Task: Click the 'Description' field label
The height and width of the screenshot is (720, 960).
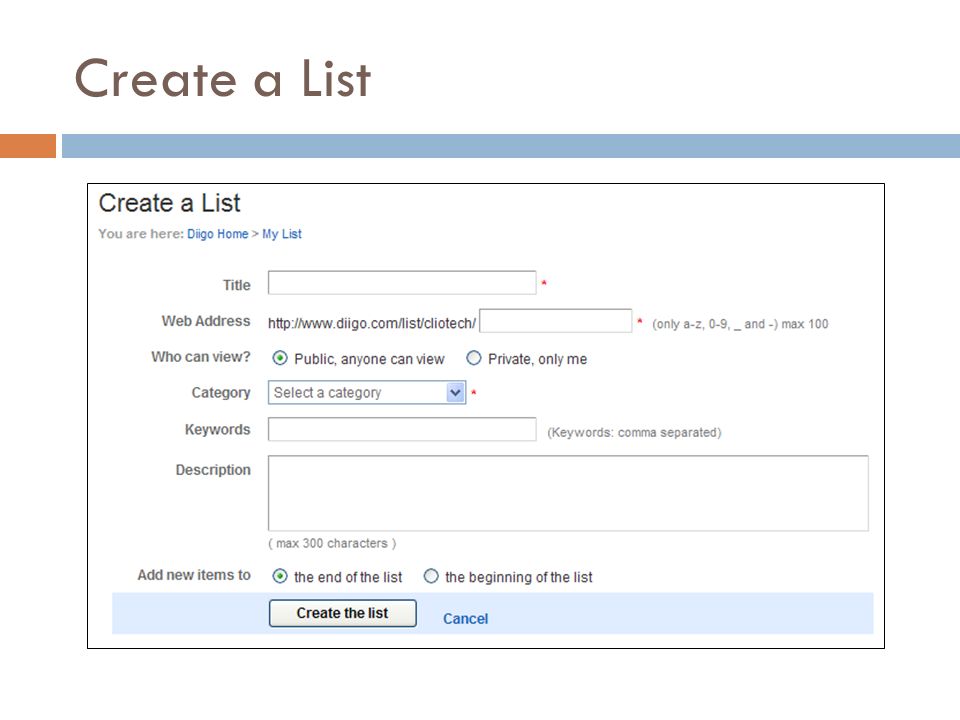Action: coord(213,470)
